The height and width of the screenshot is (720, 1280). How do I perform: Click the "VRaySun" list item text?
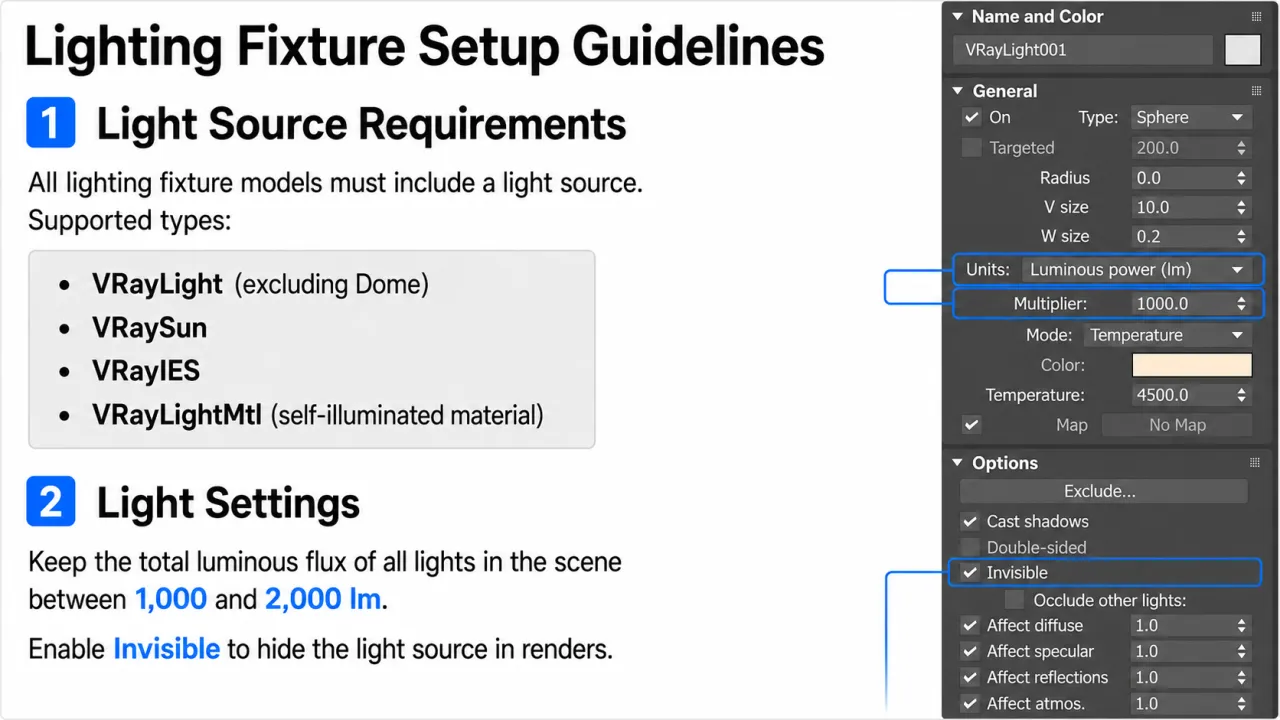tap(150, 328)
